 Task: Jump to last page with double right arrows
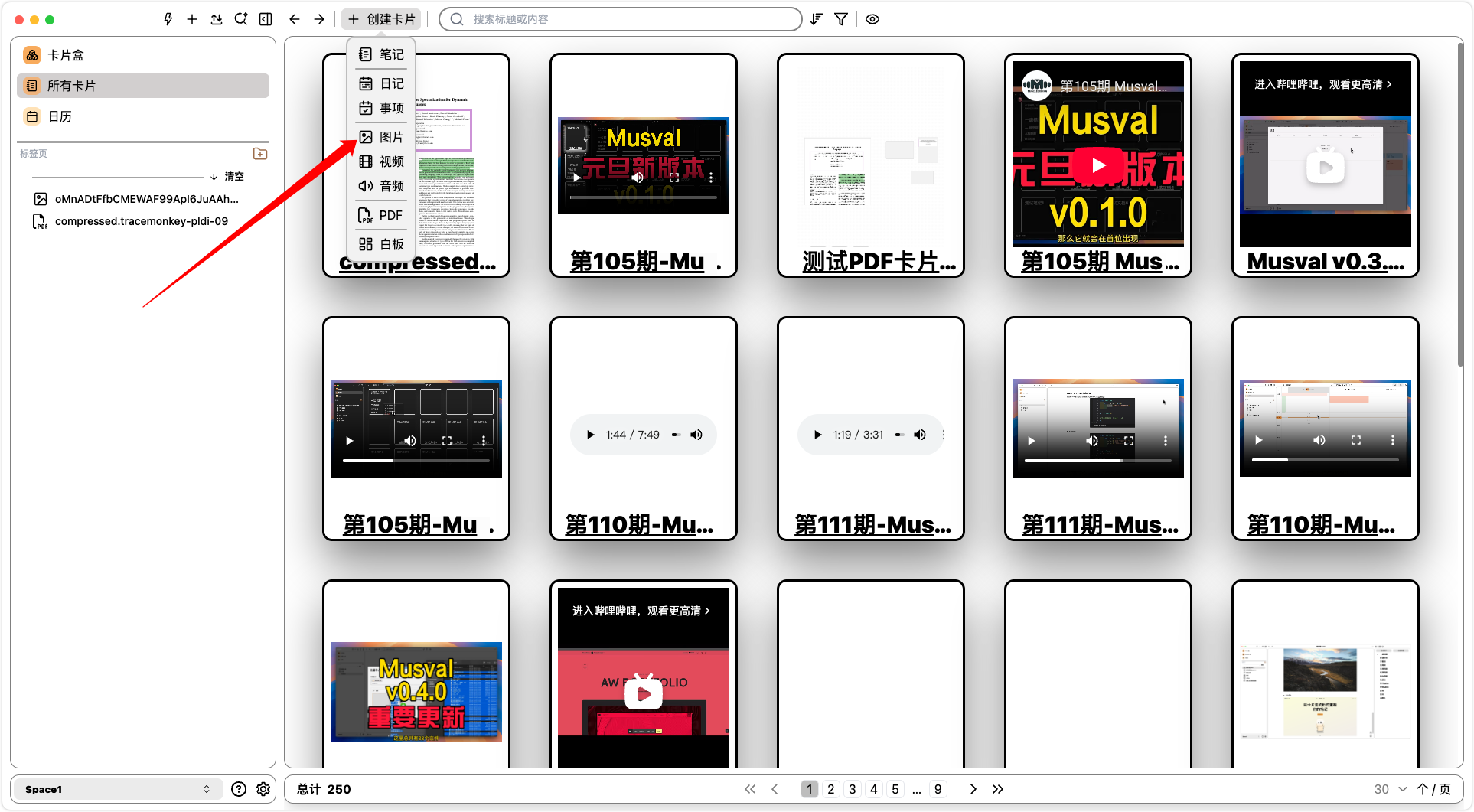[998, 789]
